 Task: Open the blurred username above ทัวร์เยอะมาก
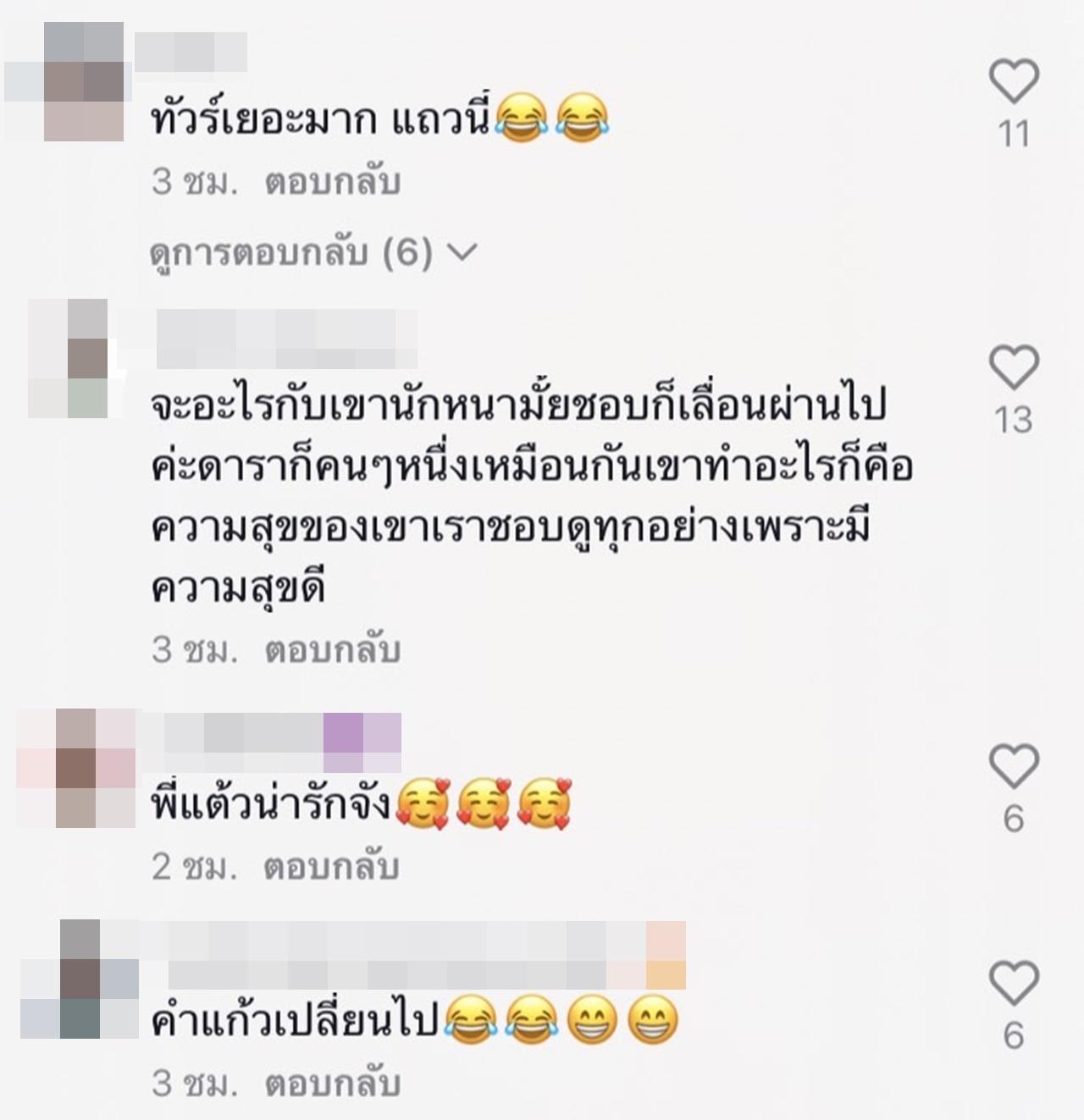[191, 52]
